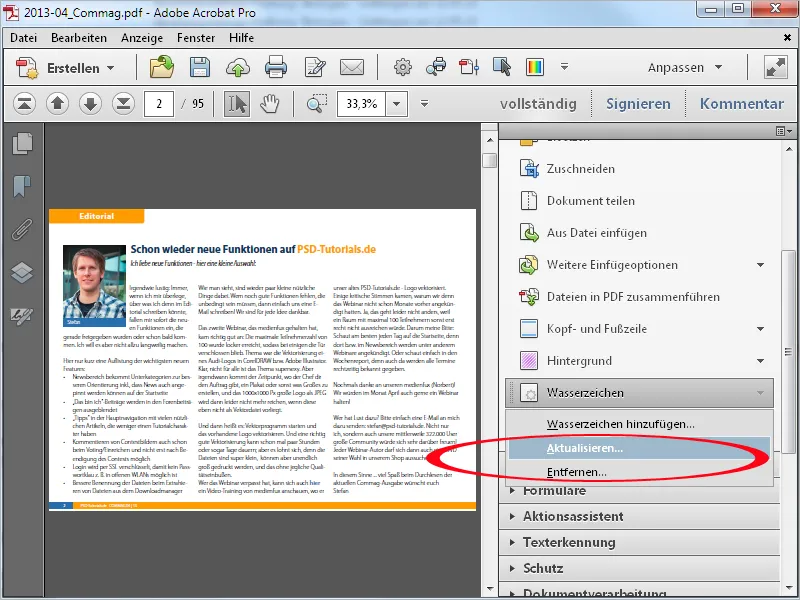Close document with menu bar X
This screenshot has width=800, height=600.
point(787,38)
